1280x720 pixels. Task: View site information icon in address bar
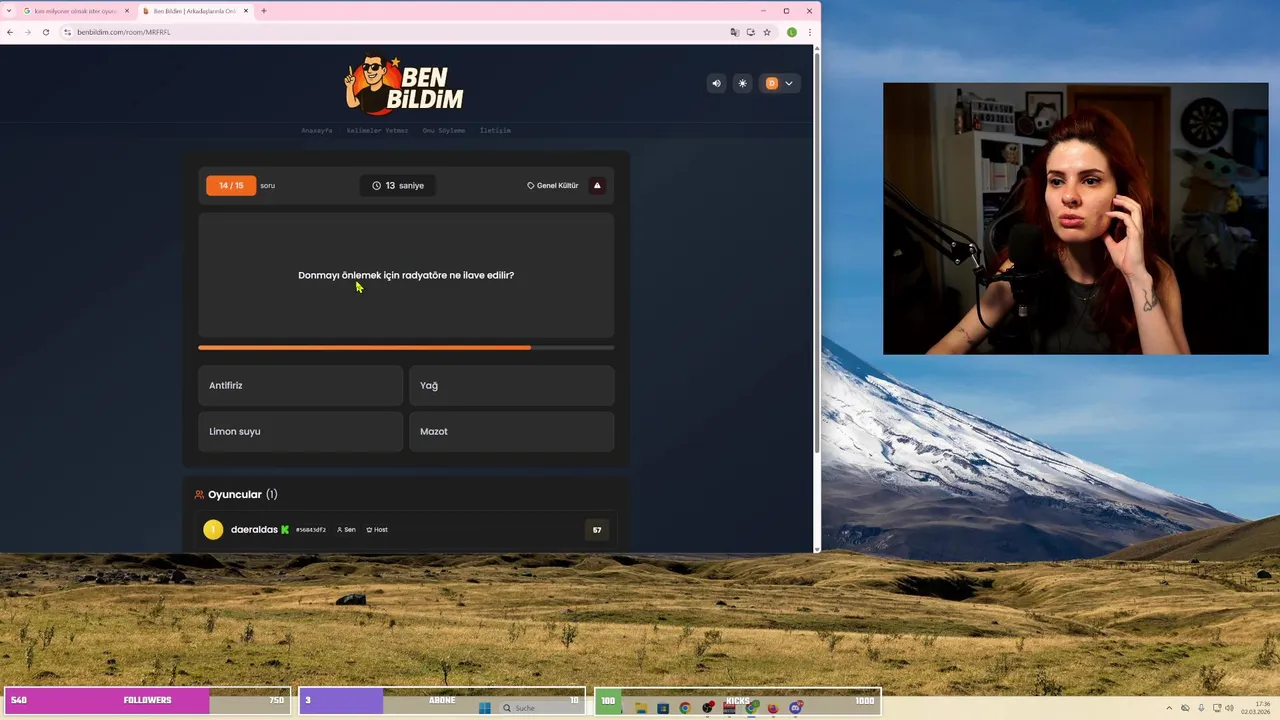coord(68,32)
